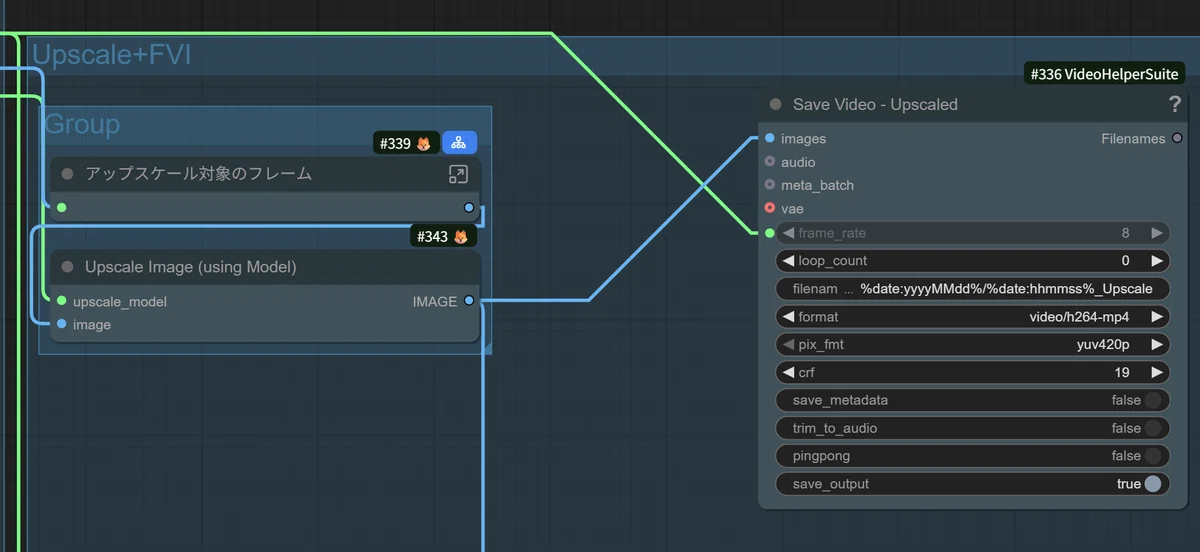Toggle trim_to_audio switch
Viewport: 1200px width, 552px height.
point(1153,428)
